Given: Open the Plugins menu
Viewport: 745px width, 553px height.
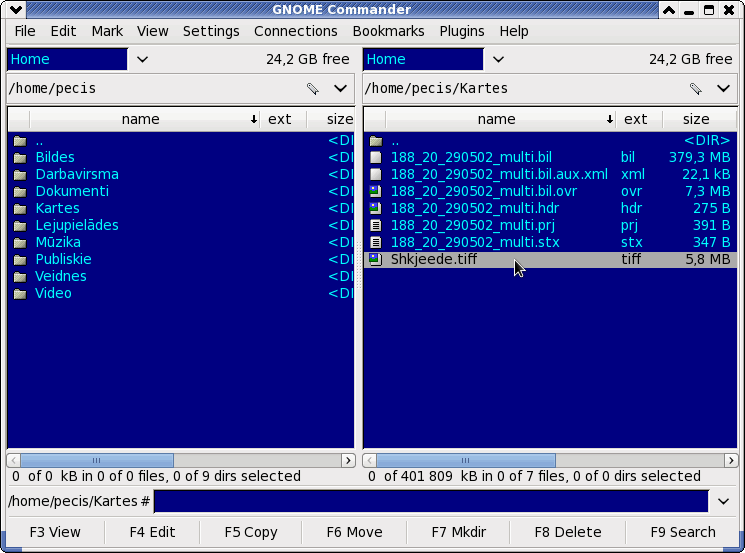Looking at the screenshot, I should pos(462,31).
